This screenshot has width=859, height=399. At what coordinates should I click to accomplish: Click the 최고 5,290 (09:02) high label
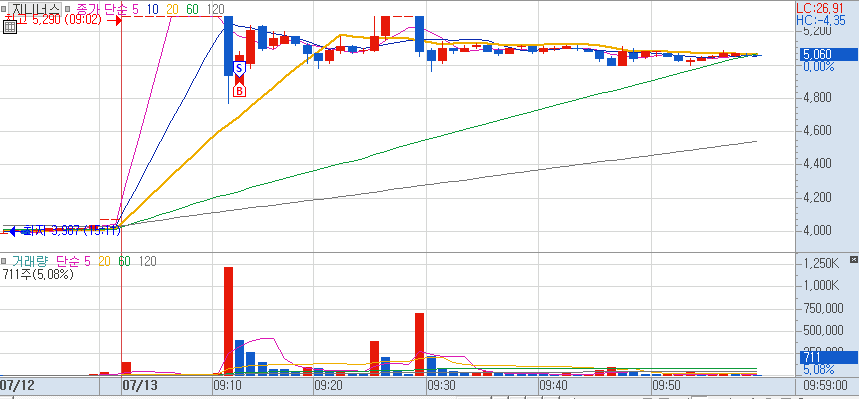tap(54, 20)
